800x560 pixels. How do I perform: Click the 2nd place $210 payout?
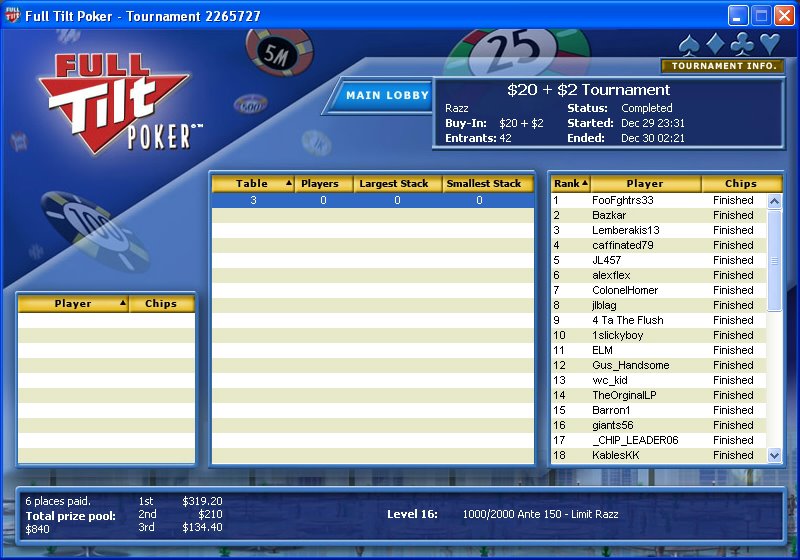click(180, 514)
